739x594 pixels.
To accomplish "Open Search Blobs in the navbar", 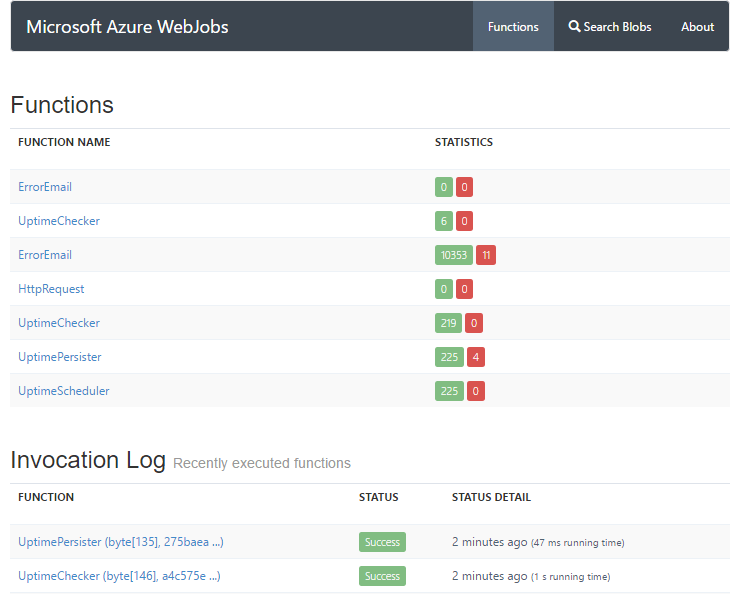I will pyautogui.click(x=610, y=26).
